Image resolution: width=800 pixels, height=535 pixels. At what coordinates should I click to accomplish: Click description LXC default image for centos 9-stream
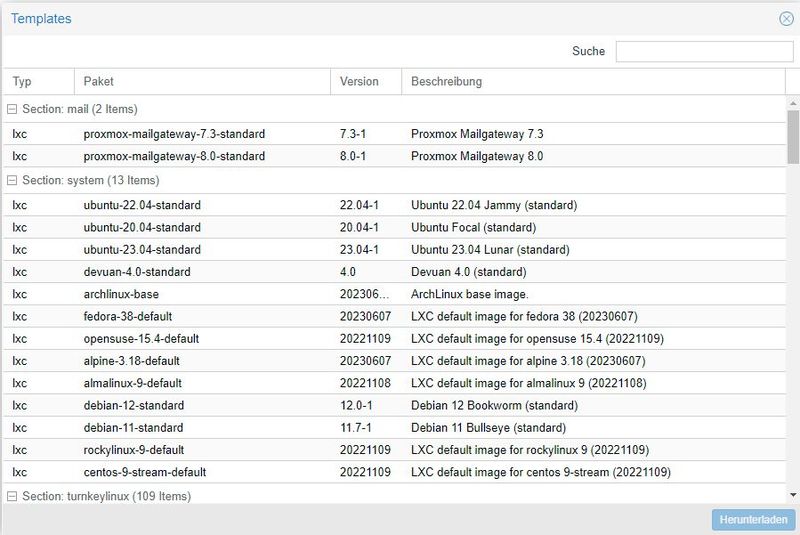(541, 472)
